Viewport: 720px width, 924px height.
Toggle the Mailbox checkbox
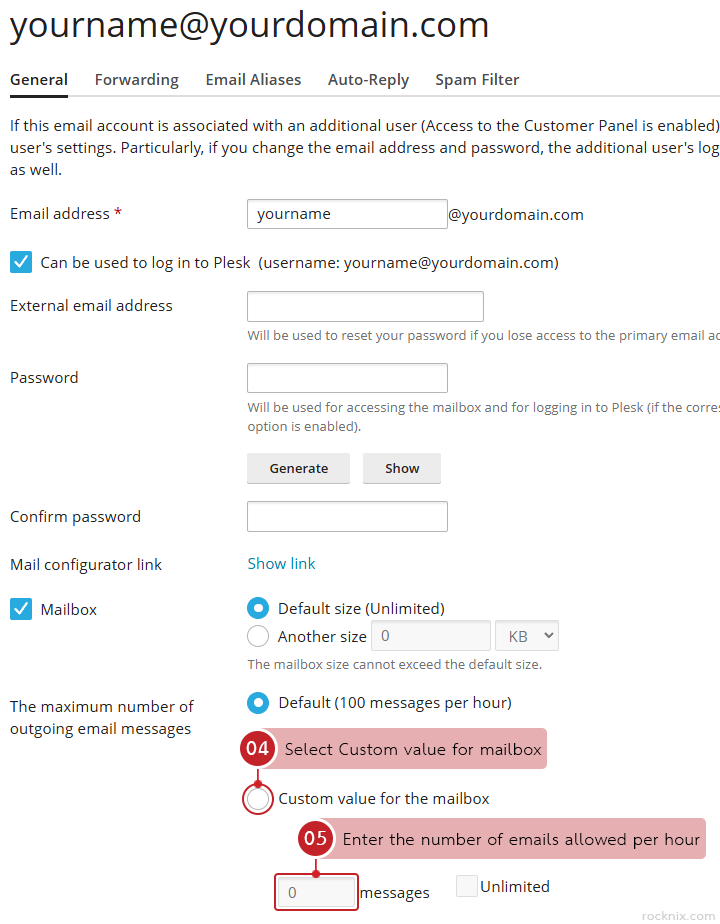21,609
